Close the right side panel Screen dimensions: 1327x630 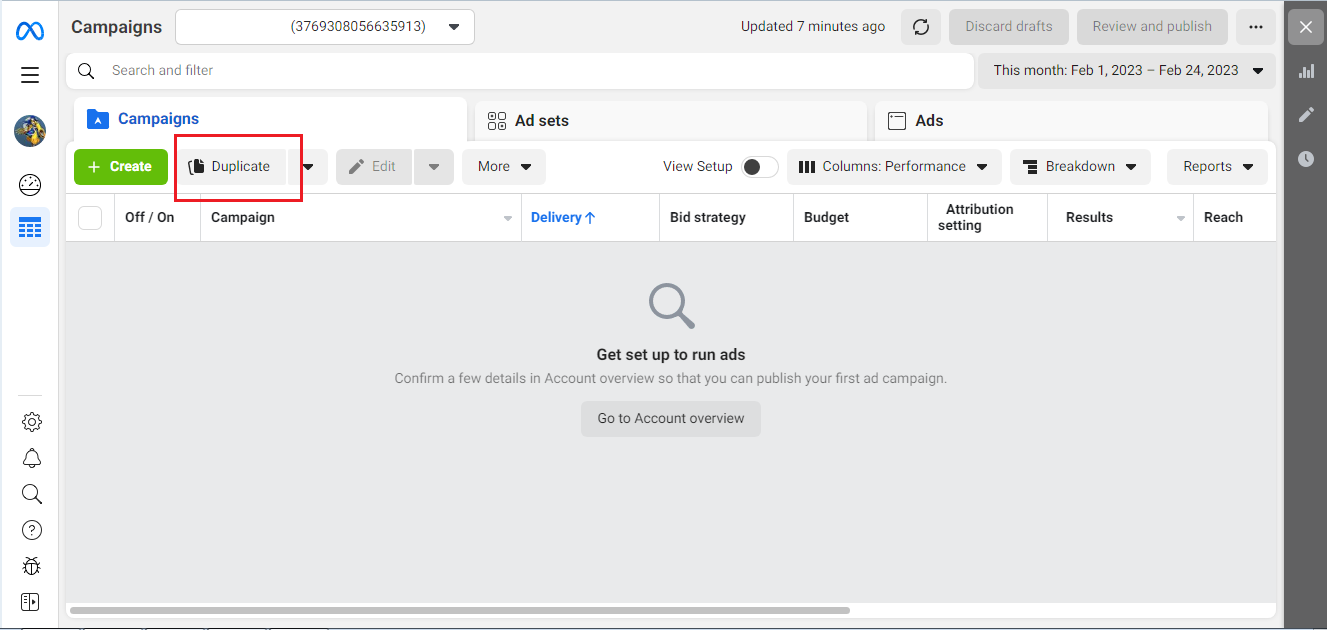[1306, 27]
